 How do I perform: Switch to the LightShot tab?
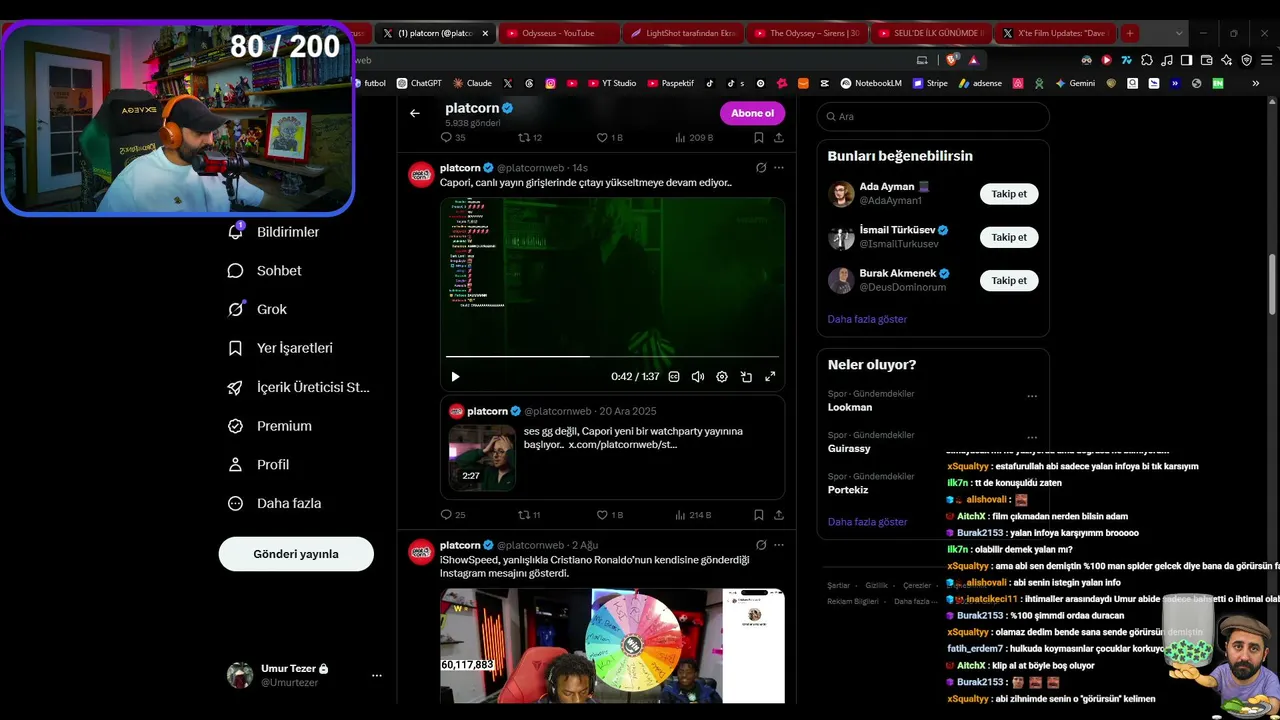[x=683, y=33]
